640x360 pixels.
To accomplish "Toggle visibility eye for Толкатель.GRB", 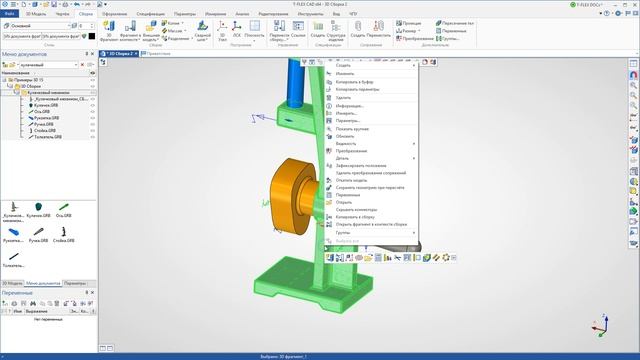I will [x=93, y=137].
